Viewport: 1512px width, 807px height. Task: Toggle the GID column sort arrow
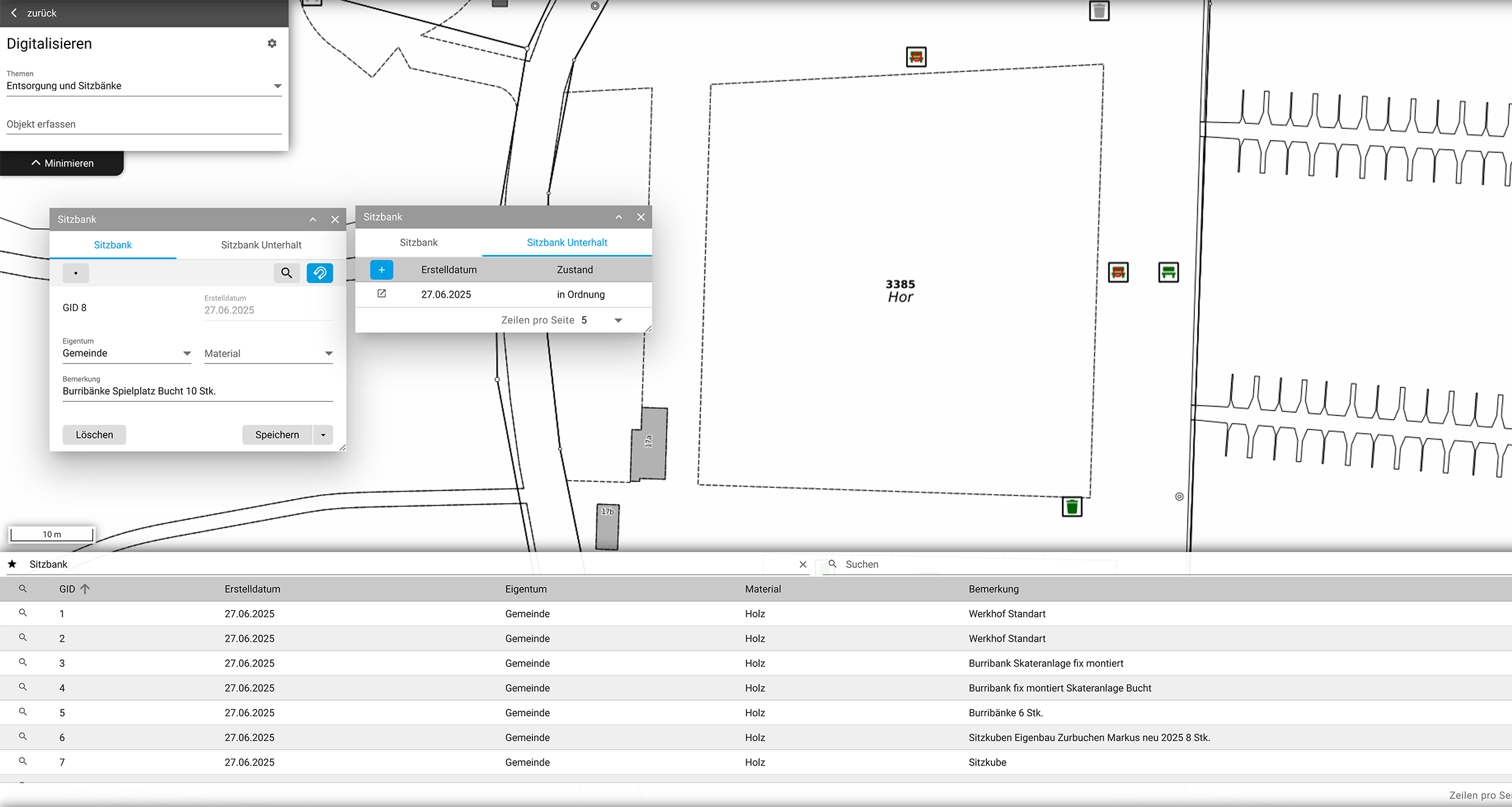(x=85, y=589)
